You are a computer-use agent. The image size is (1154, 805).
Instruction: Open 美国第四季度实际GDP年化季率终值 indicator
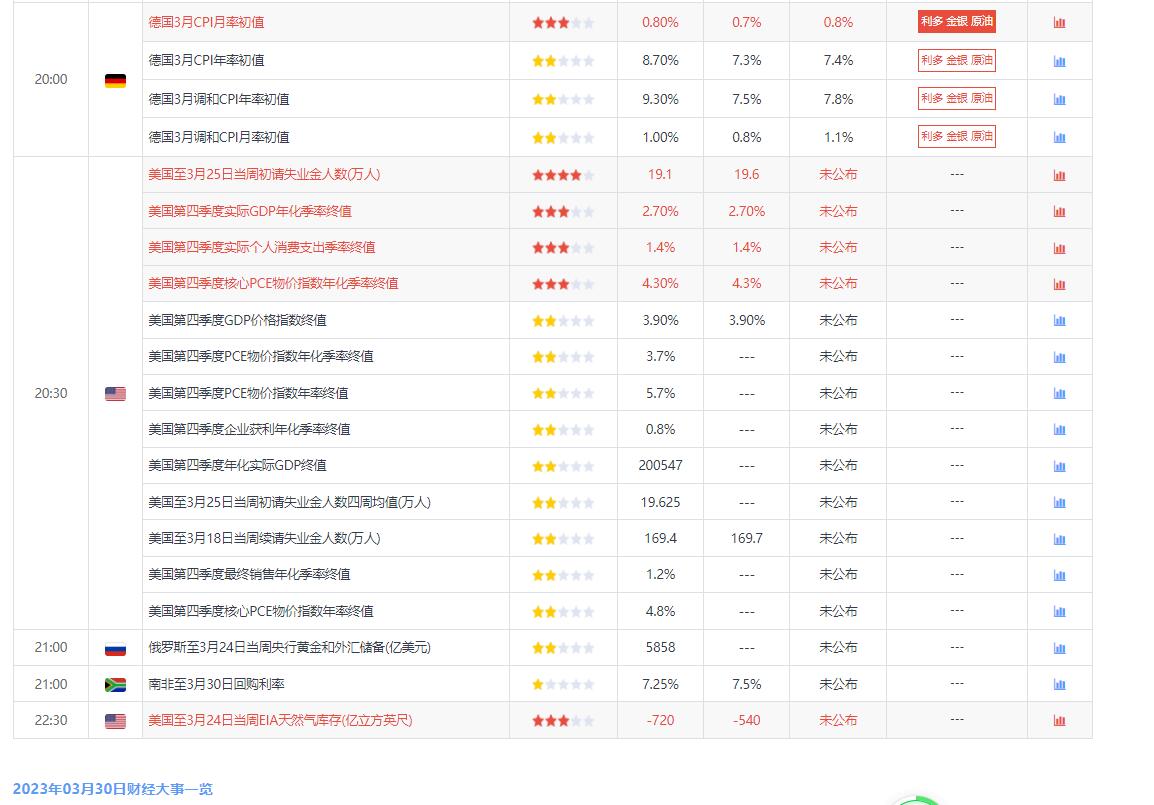point(249,211)
